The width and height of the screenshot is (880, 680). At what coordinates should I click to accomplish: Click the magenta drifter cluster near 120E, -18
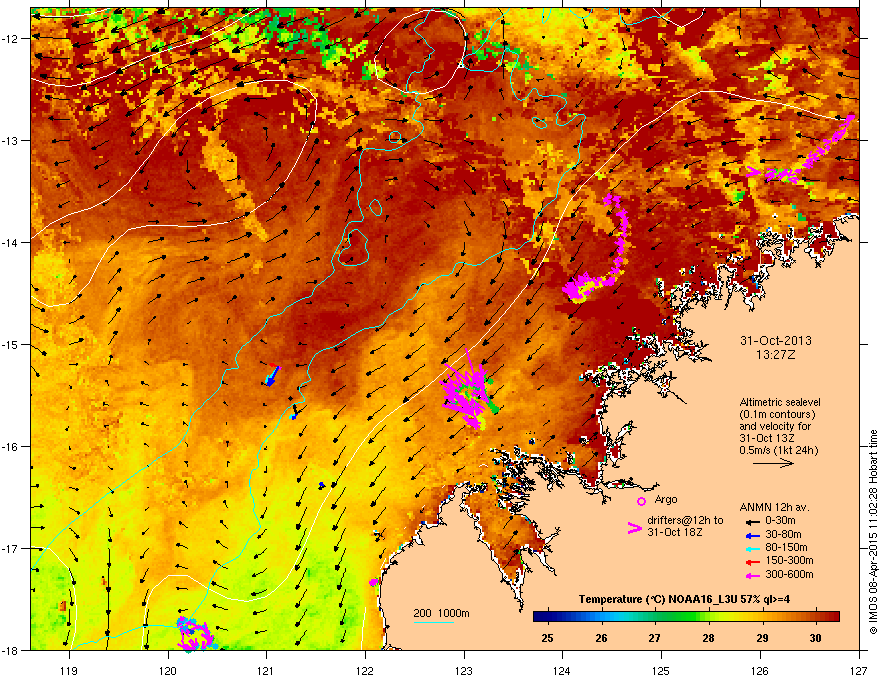click(194, 634)
